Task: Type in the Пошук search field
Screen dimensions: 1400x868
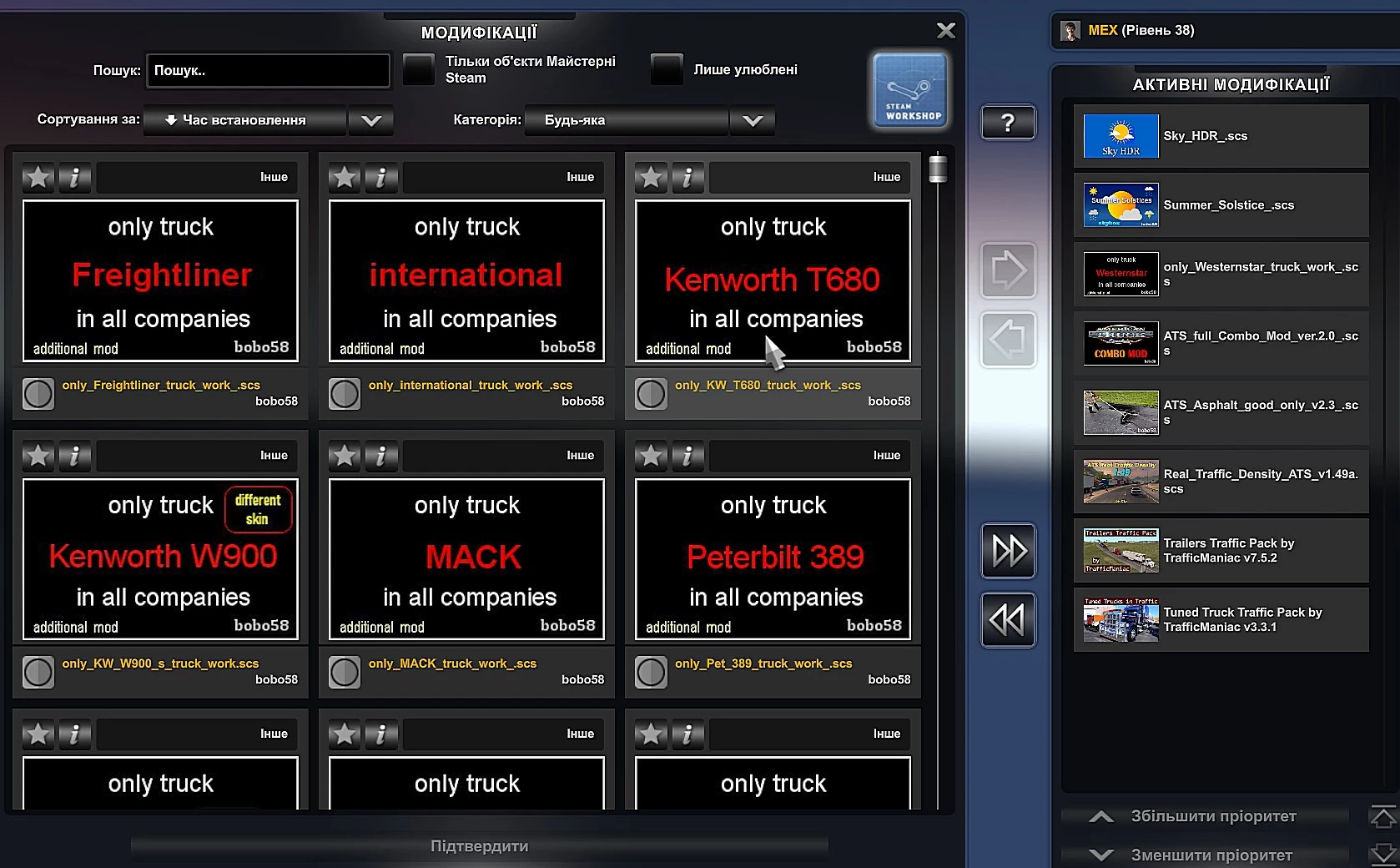Action: [x=267, y=70]
